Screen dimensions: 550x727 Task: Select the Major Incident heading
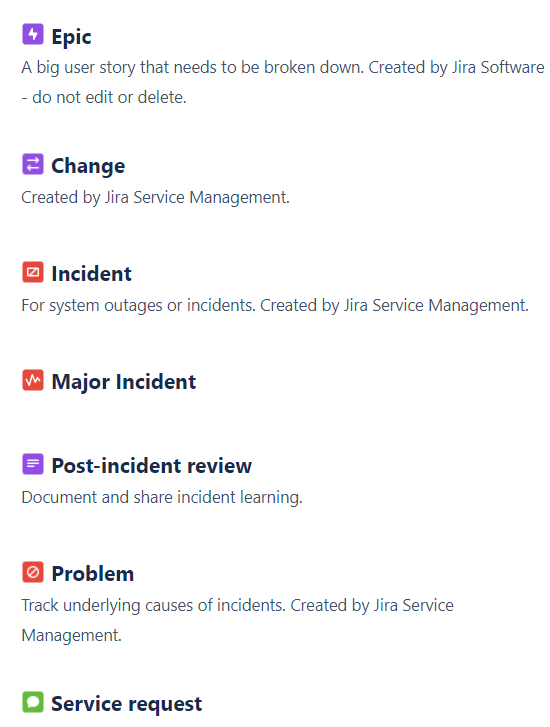coord(124,382)
